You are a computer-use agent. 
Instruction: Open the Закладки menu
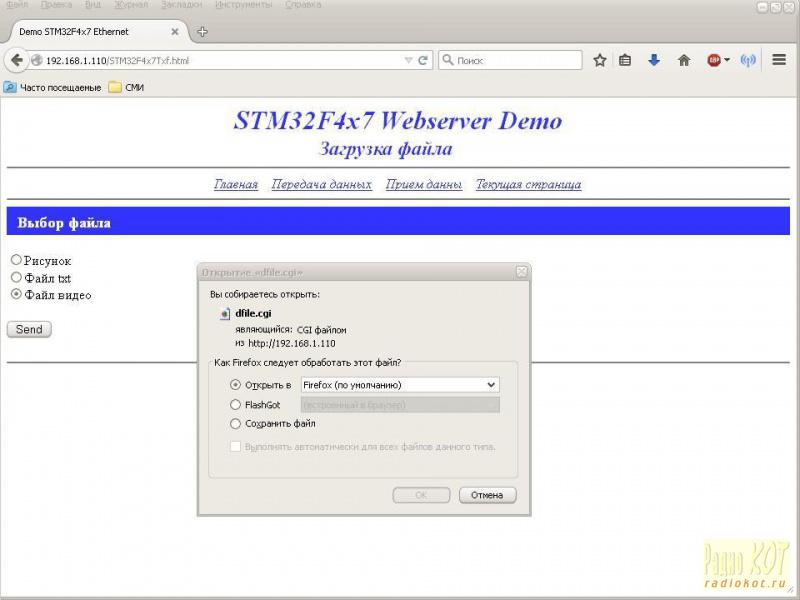click(181, 5)
